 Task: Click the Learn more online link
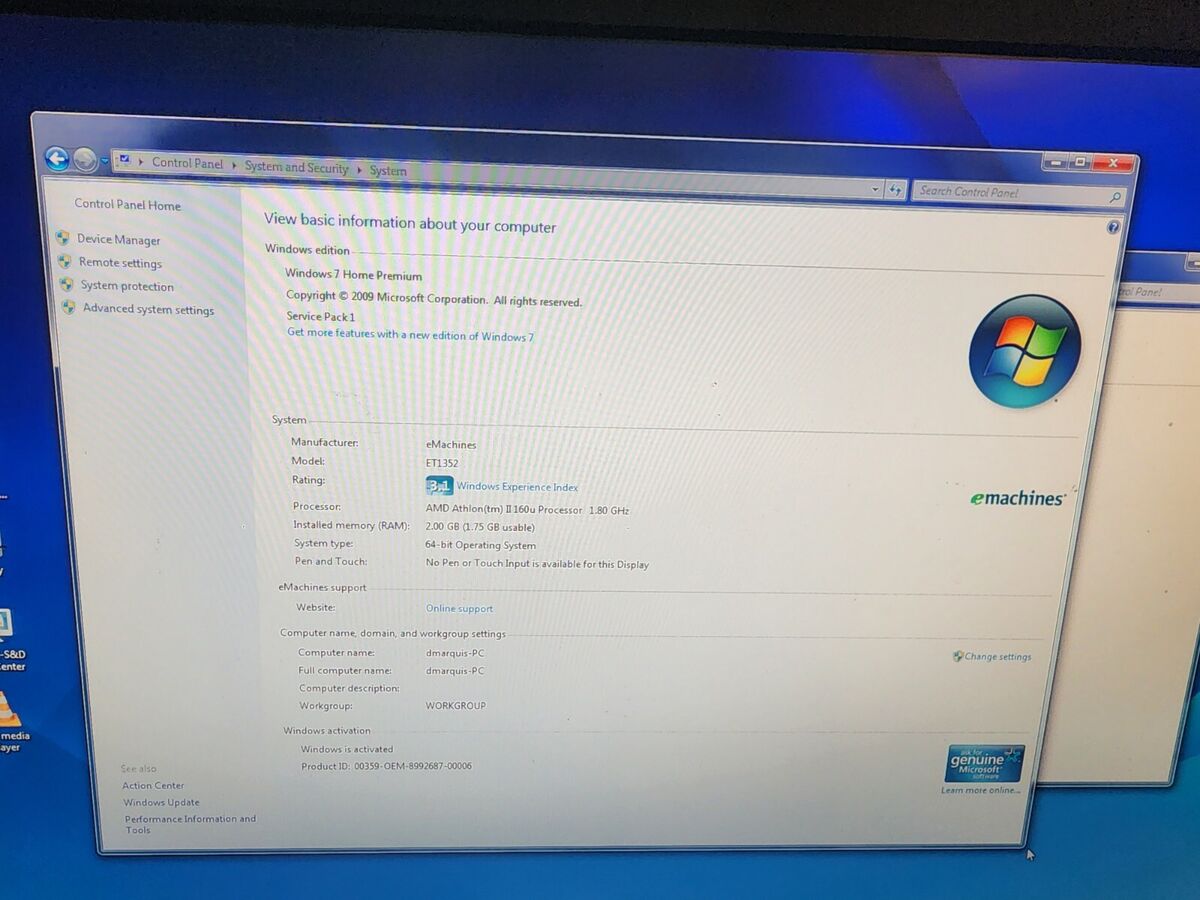point(980,790)
